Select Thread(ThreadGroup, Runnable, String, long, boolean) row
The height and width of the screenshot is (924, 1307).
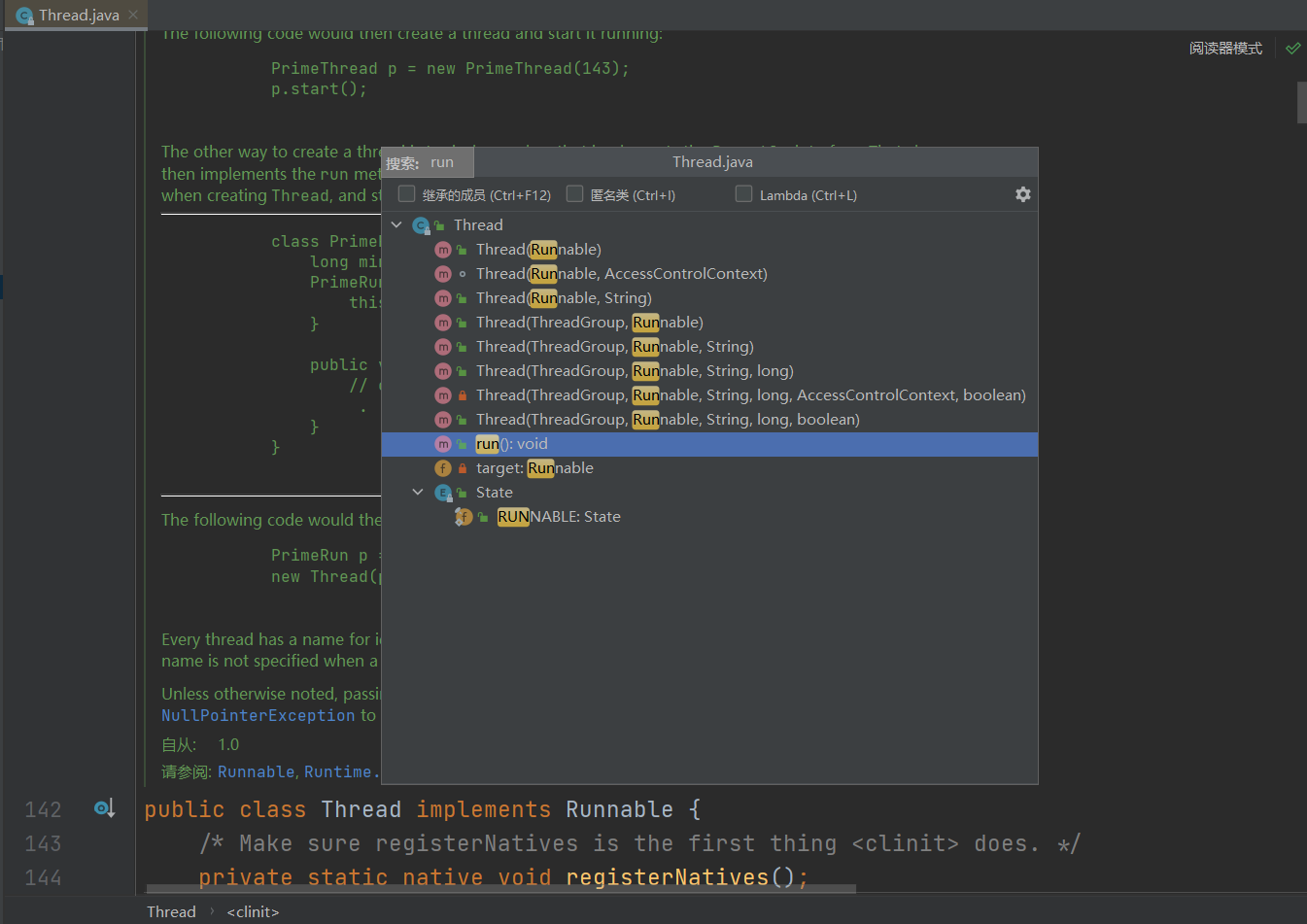[x=709, y=419]
